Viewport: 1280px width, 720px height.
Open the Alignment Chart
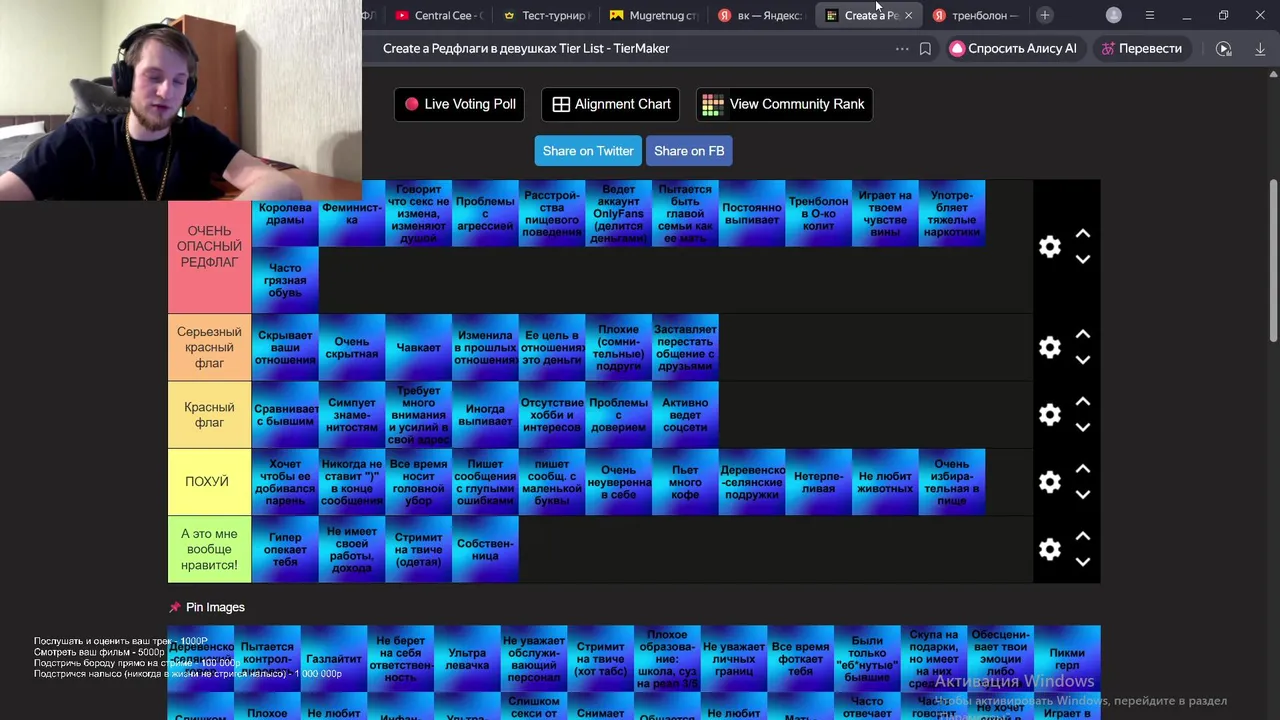[611, 104]
